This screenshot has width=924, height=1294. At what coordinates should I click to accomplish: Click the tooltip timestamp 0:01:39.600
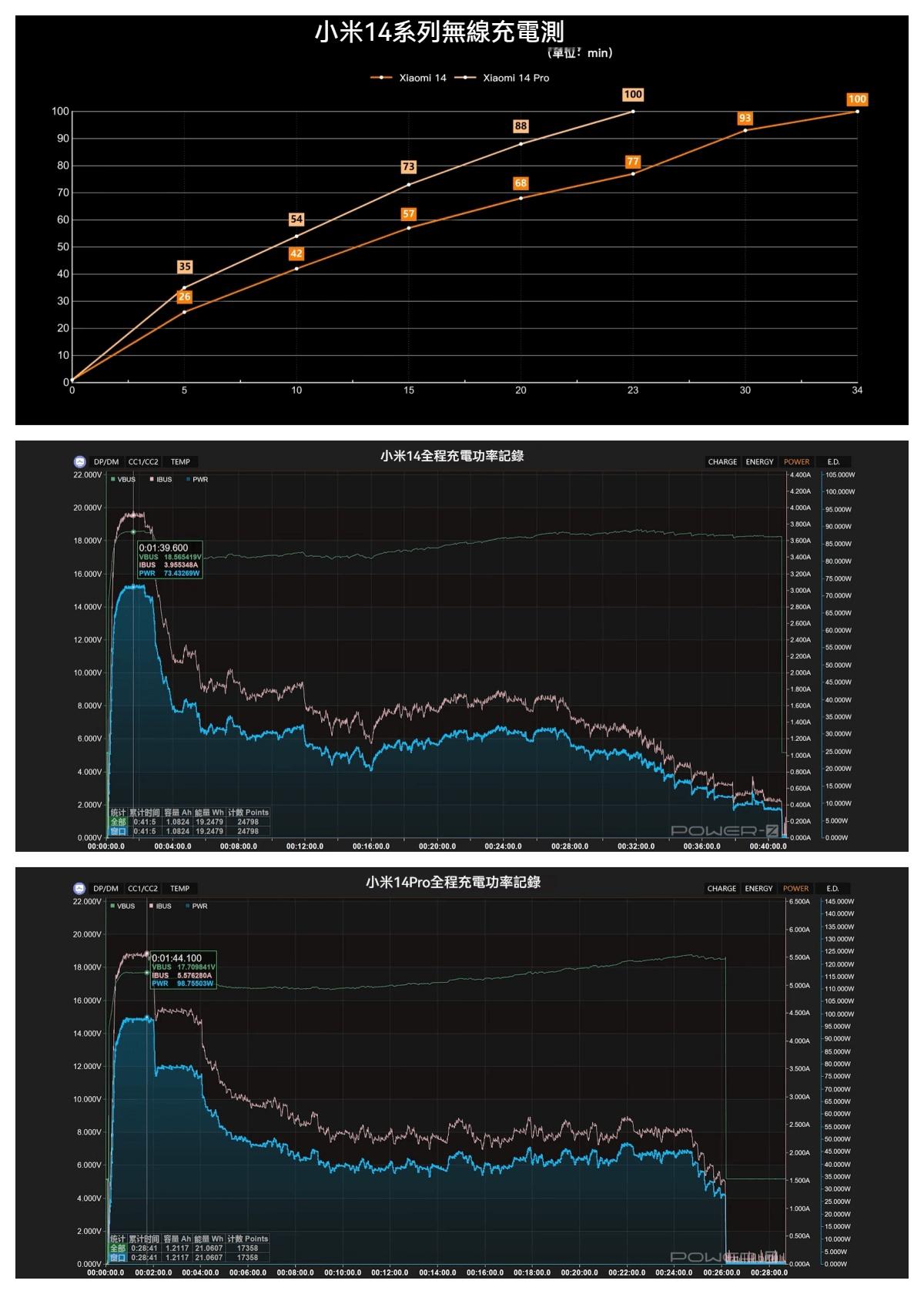[163, 548]
